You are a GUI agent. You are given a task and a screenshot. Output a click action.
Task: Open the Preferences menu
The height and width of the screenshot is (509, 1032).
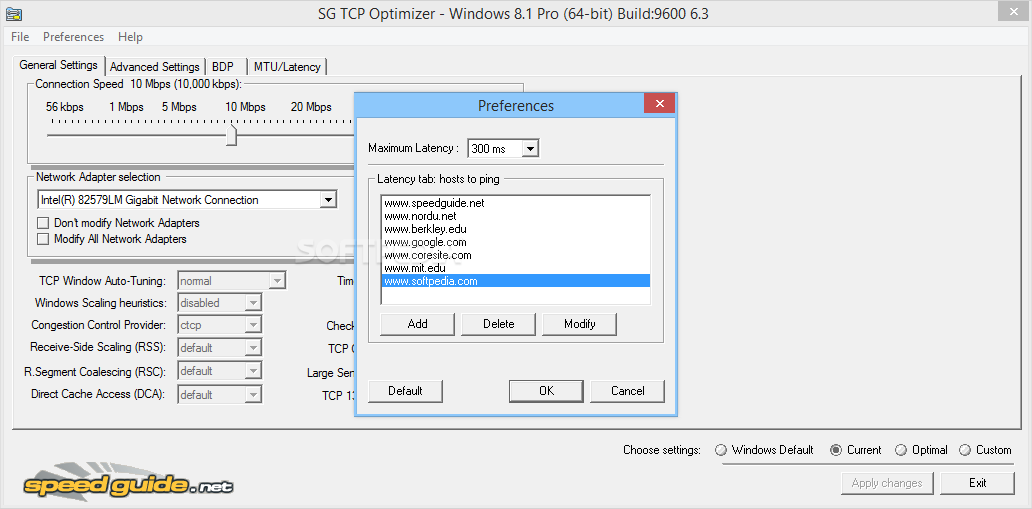74,37
